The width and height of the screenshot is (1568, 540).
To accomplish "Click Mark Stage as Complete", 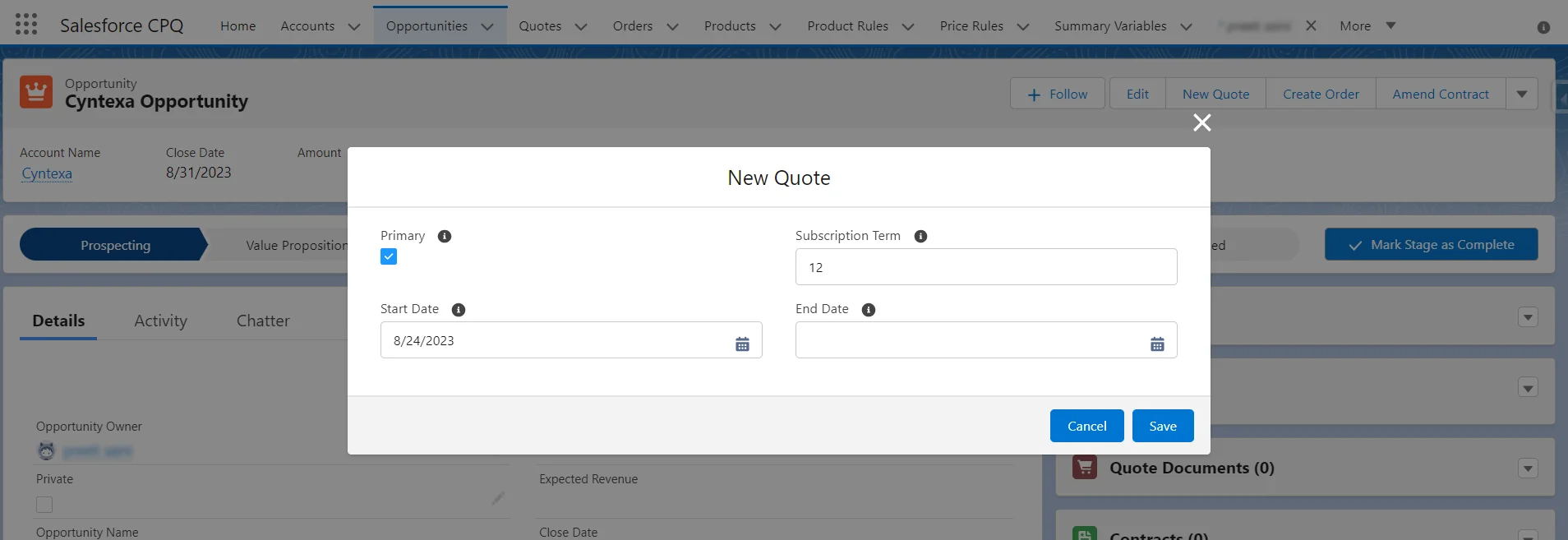I will point(1432,244).
